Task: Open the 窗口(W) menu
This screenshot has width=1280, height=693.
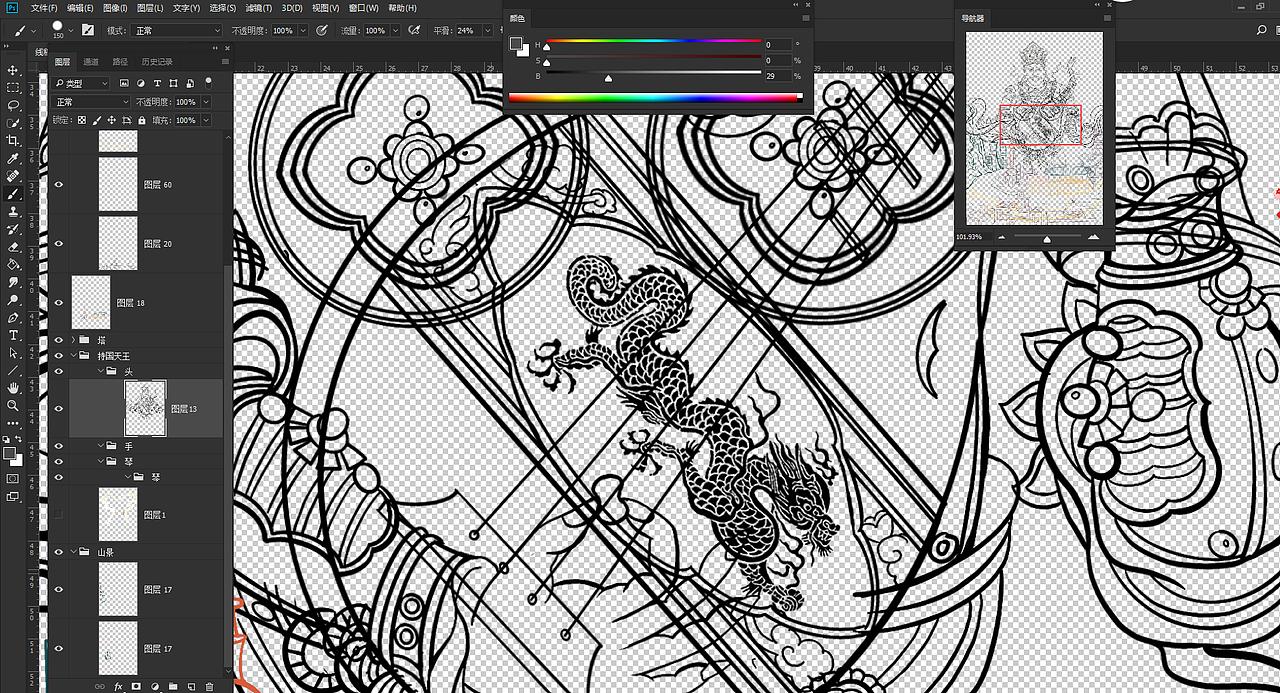Action: (364, 7)
